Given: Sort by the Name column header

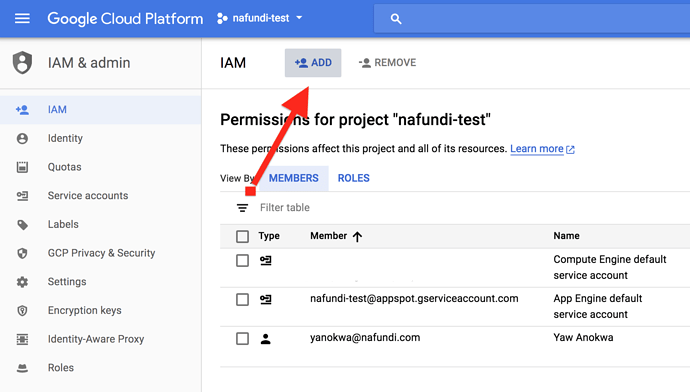Looking at the screenshot, I should [566, 236].
